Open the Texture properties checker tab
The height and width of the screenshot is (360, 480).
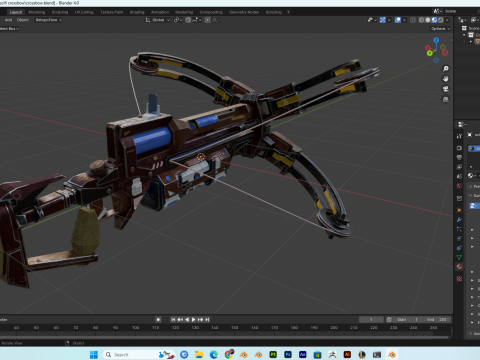(459, 279)
